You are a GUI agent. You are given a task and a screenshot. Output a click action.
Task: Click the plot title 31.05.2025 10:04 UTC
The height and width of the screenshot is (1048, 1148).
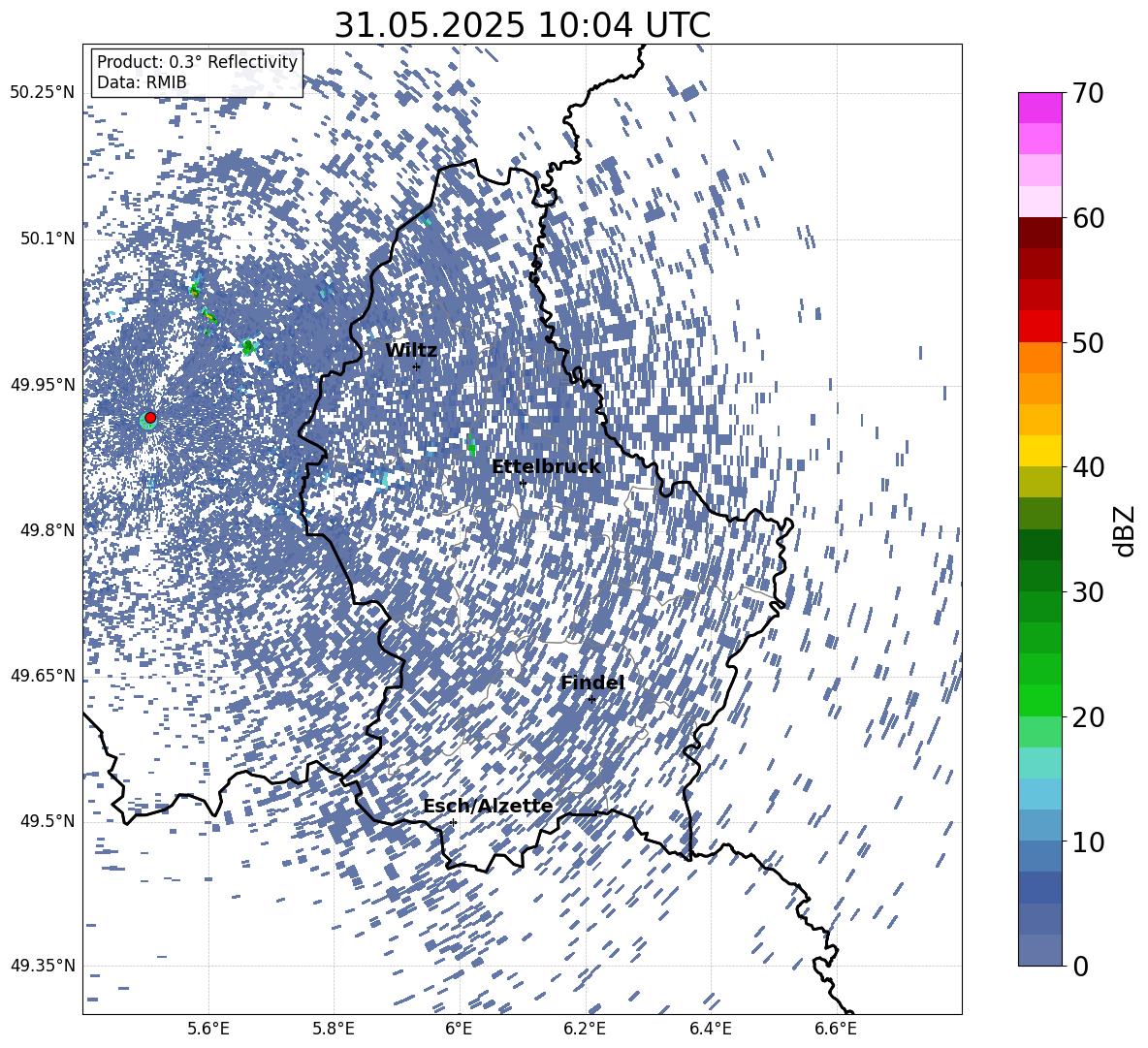click(522, 25)
